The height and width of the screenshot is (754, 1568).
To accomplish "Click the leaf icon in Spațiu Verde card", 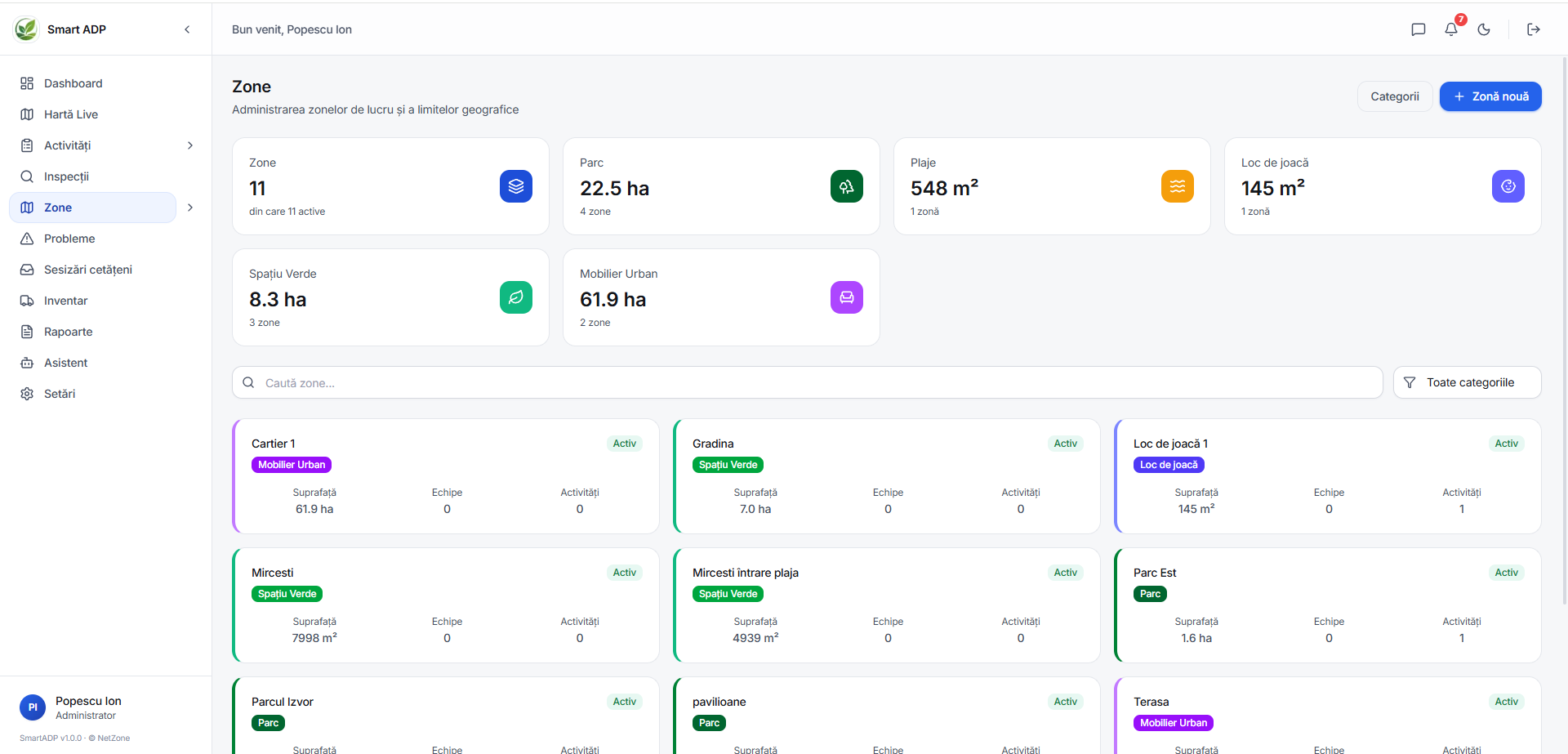I will click(x=516, y=297).
